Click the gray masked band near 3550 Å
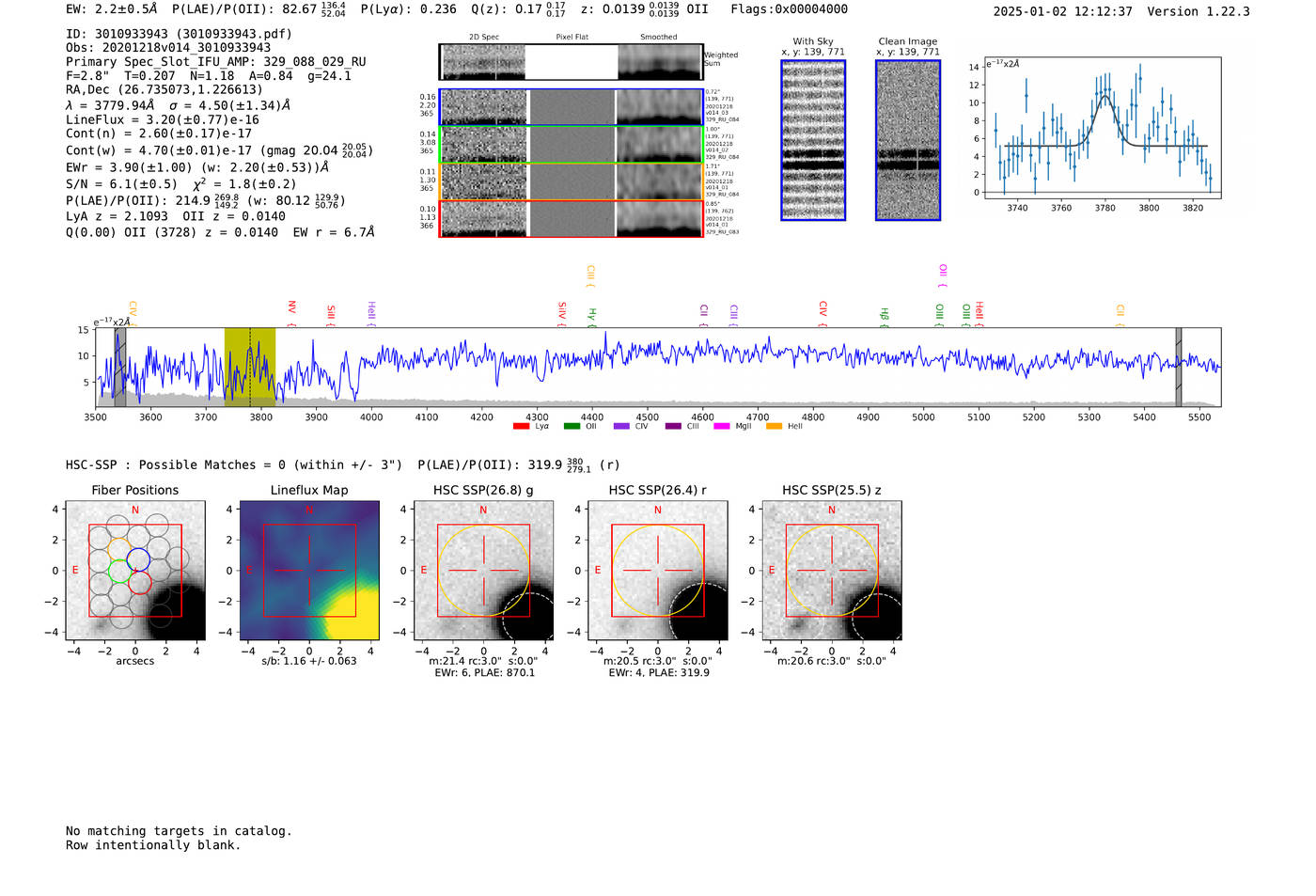This screenshot has width=1316, height=896. click(120, 367)
